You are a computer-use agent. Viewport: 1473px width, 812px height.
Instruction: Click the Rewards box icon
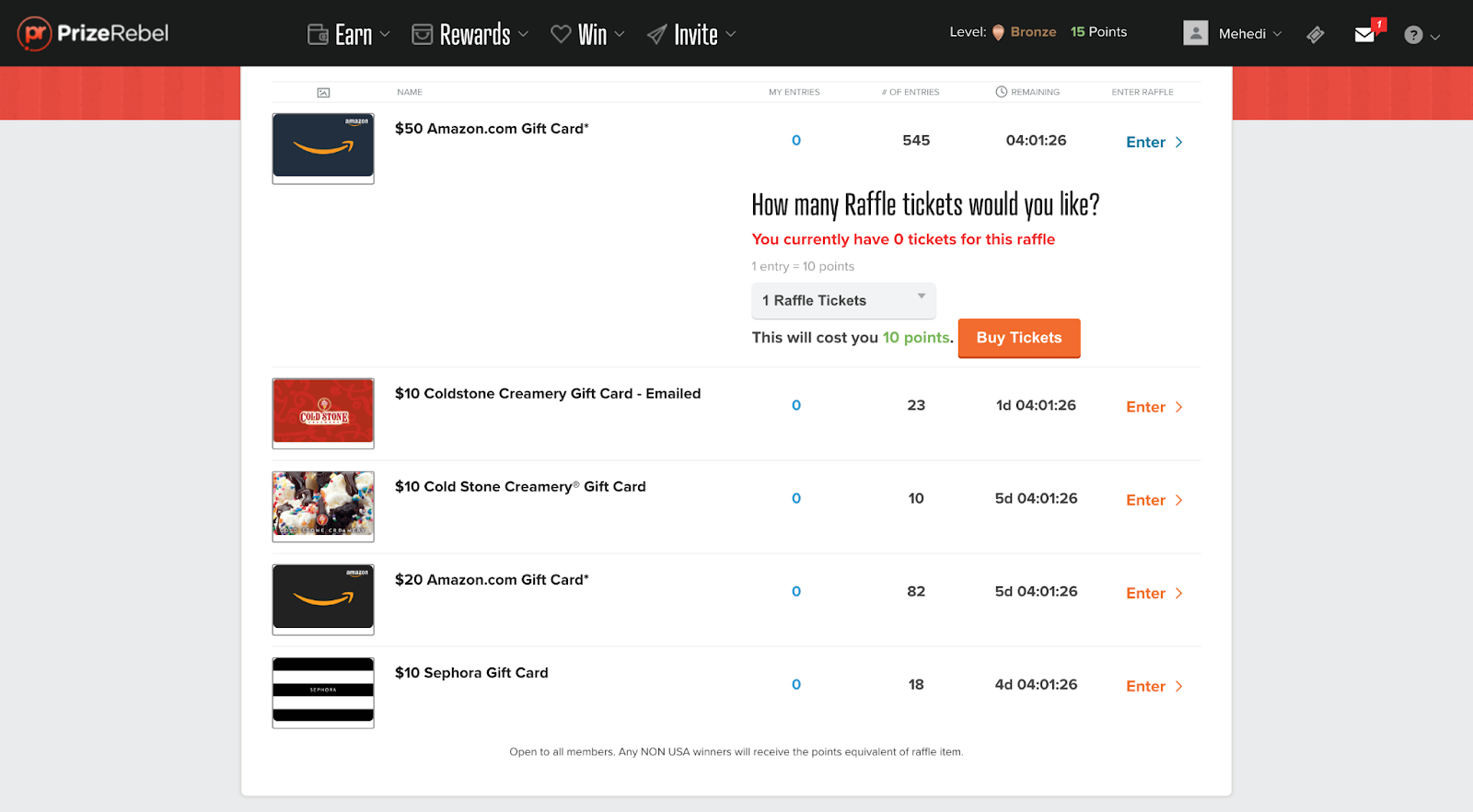[422, 35]
